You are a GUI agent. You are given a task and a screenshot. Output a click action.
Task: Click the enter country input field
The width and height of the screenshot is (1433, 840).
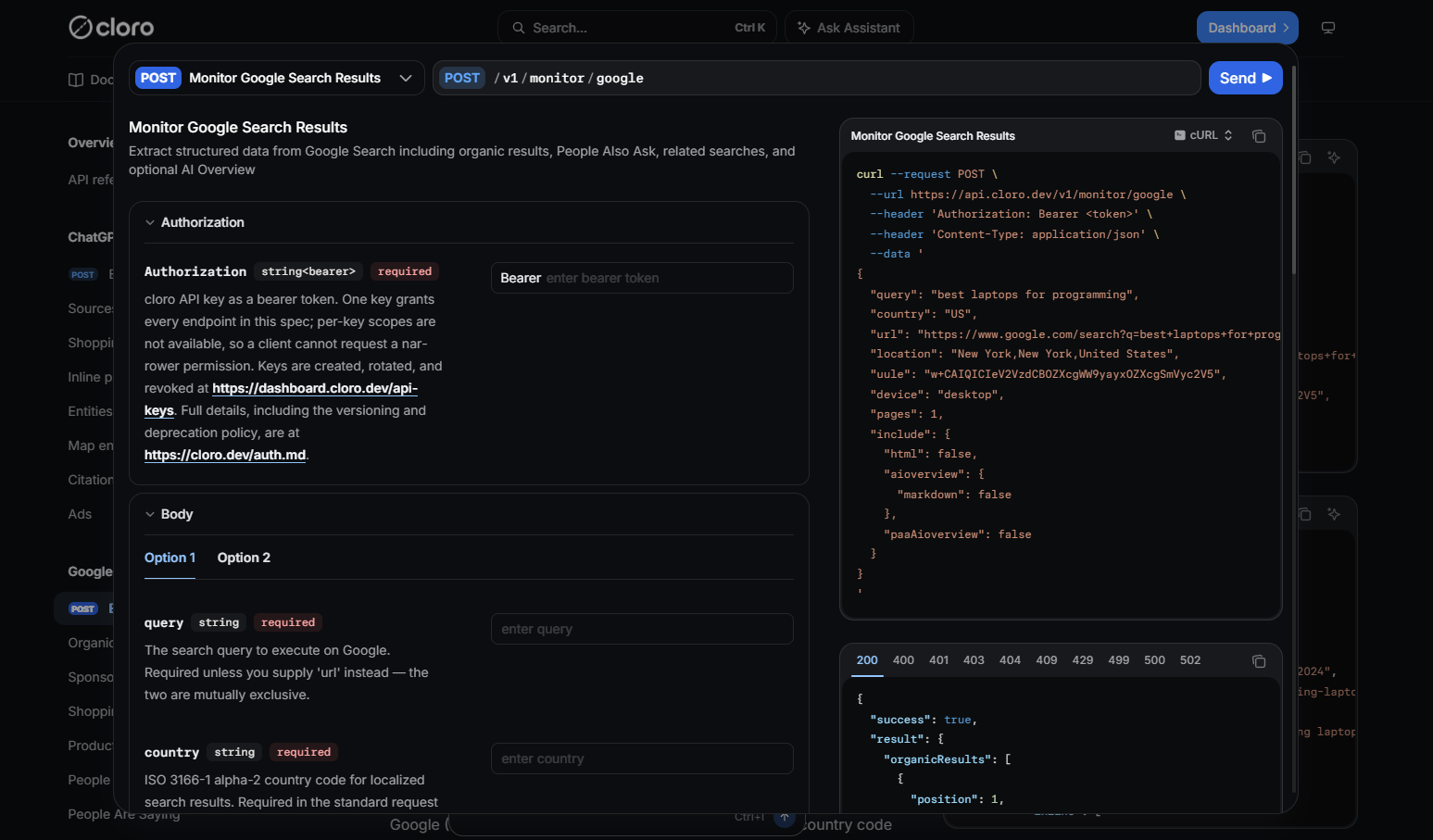(x=642, y=759)
